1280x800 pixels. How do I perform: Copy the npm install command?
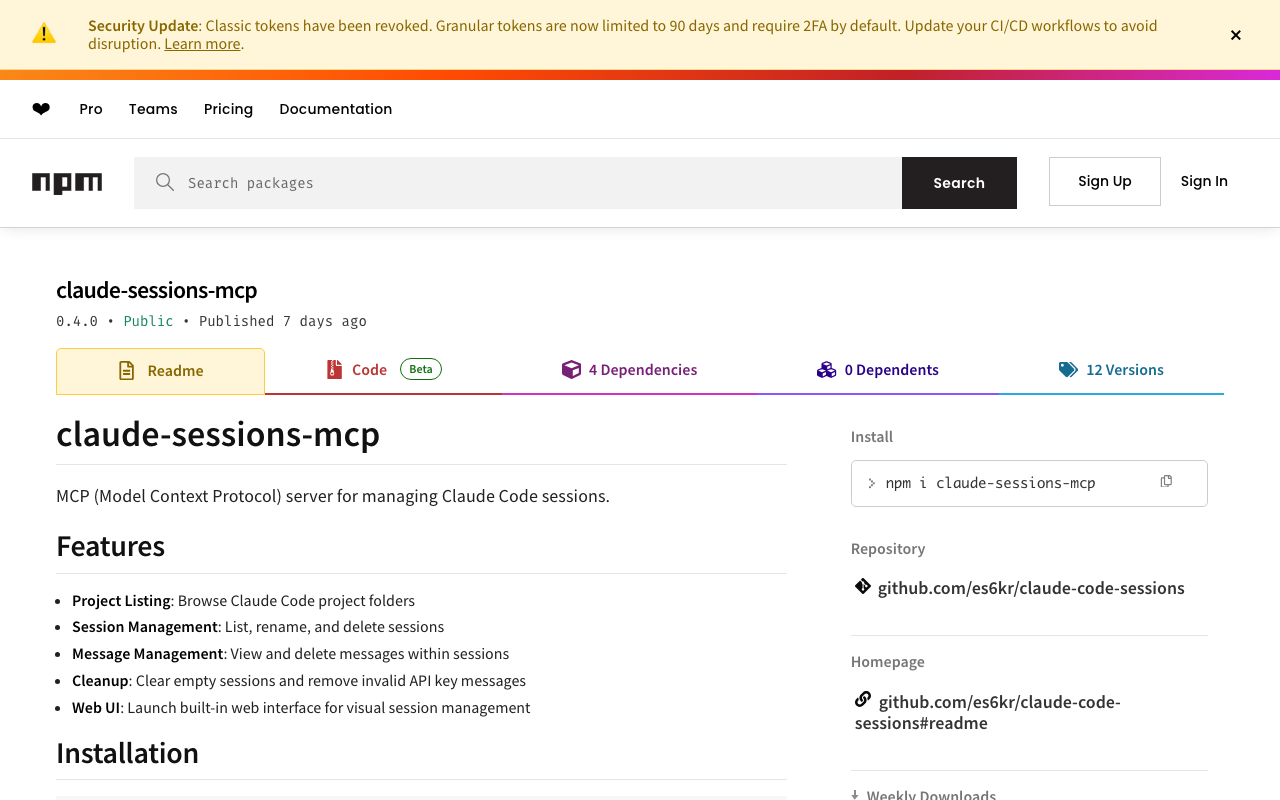[1166, 482]
